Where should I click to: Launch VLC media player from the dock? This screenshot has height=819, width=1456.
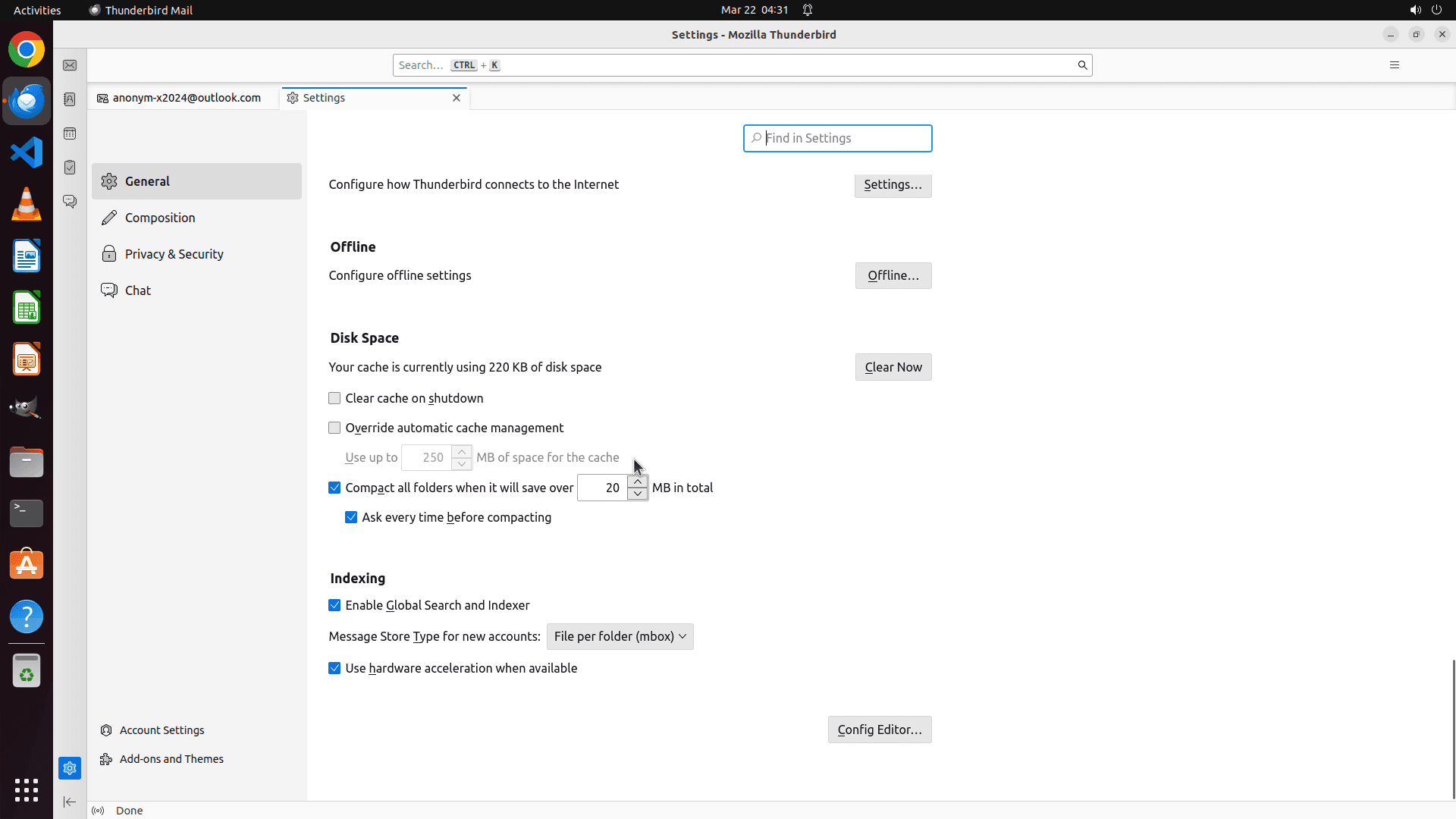[x=27, y=204]
